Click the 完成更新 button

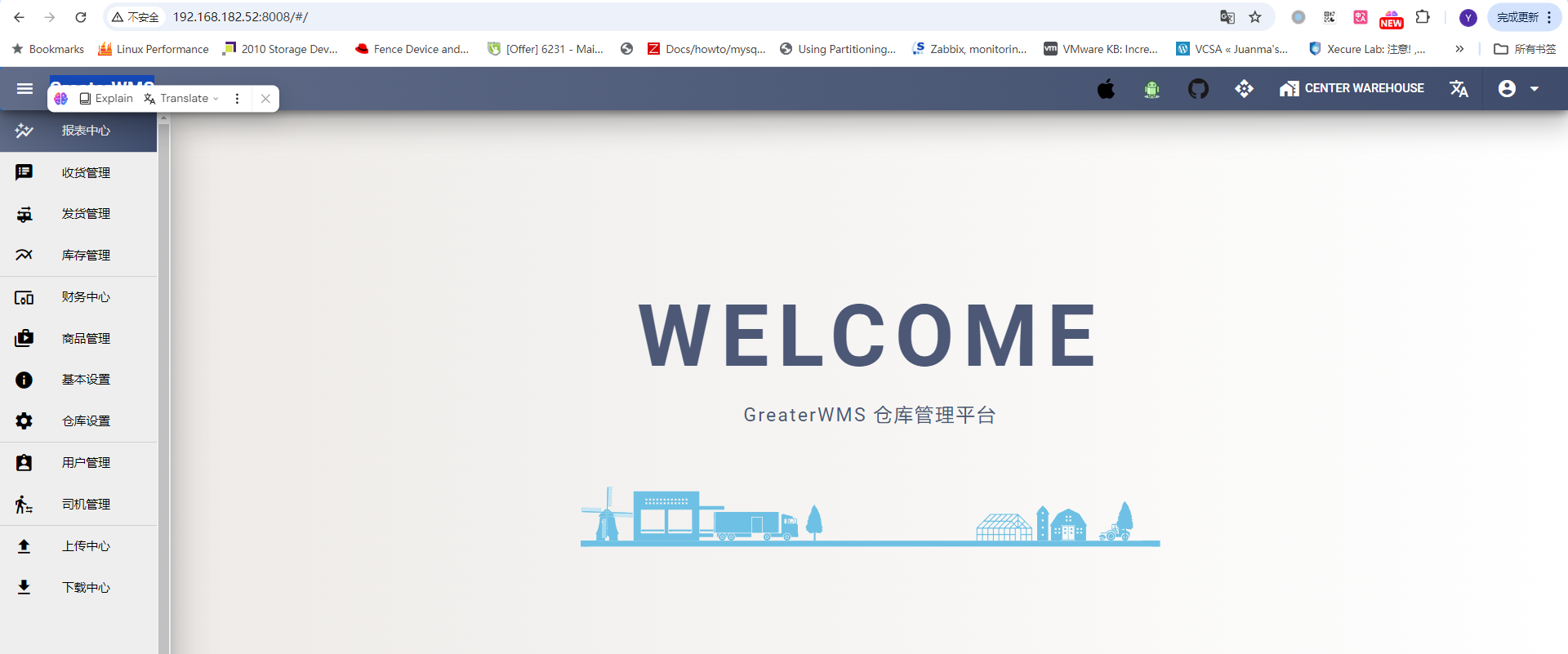pyautogui.click(x=1524, y=17)
